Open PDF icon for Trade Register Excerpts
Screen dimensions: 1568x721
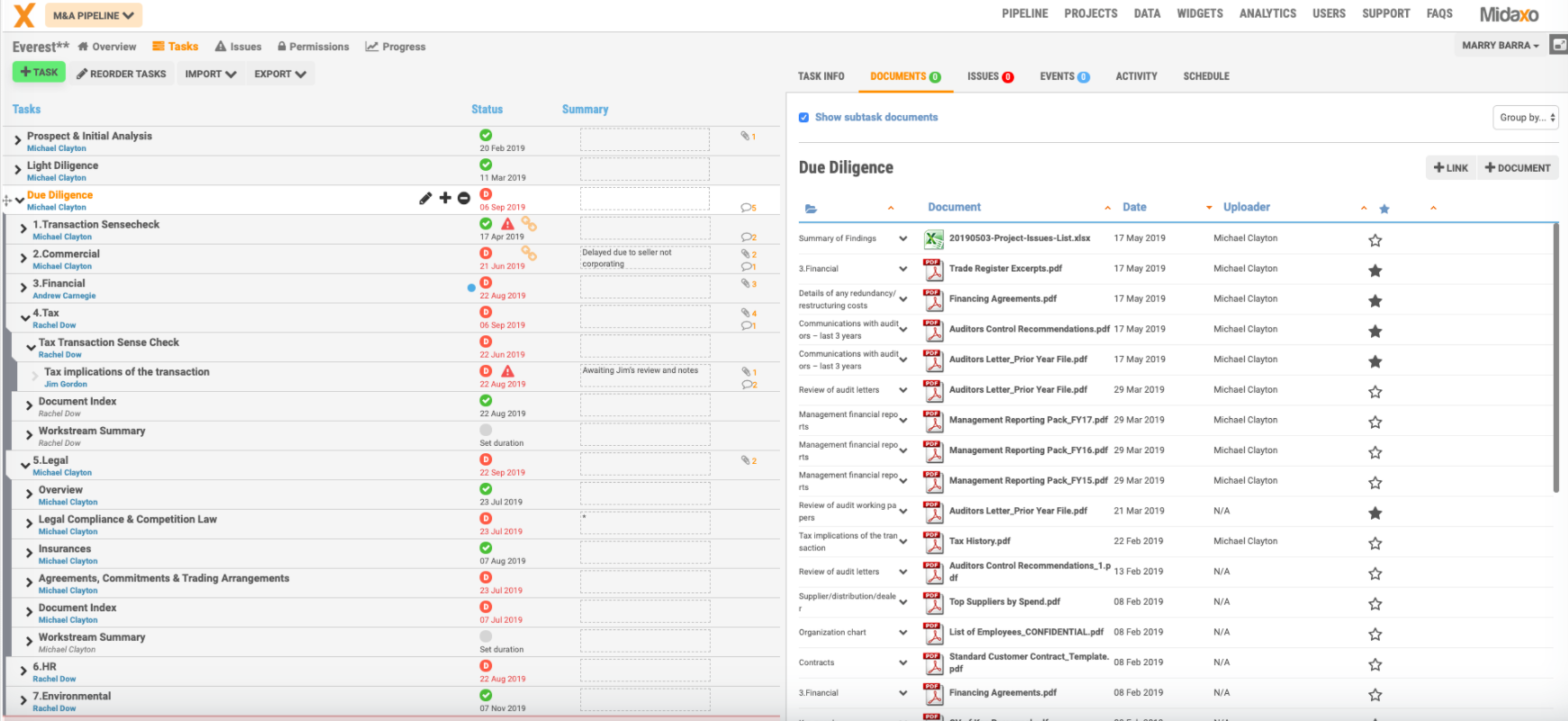click(x=934, y=269)
